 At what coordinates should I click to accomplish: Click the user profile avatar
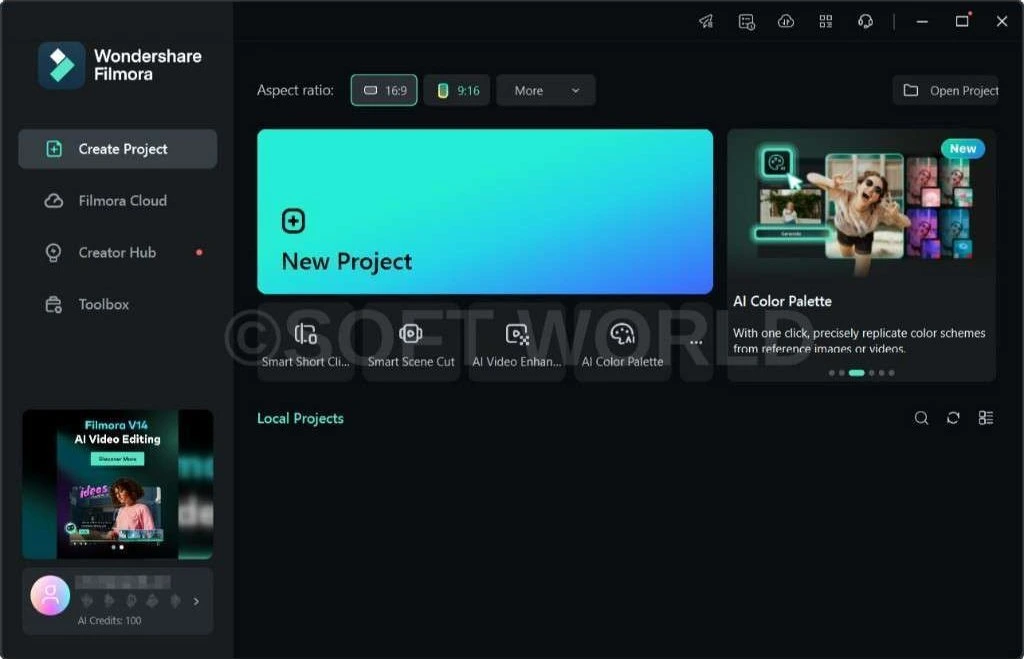coord(50,595)
